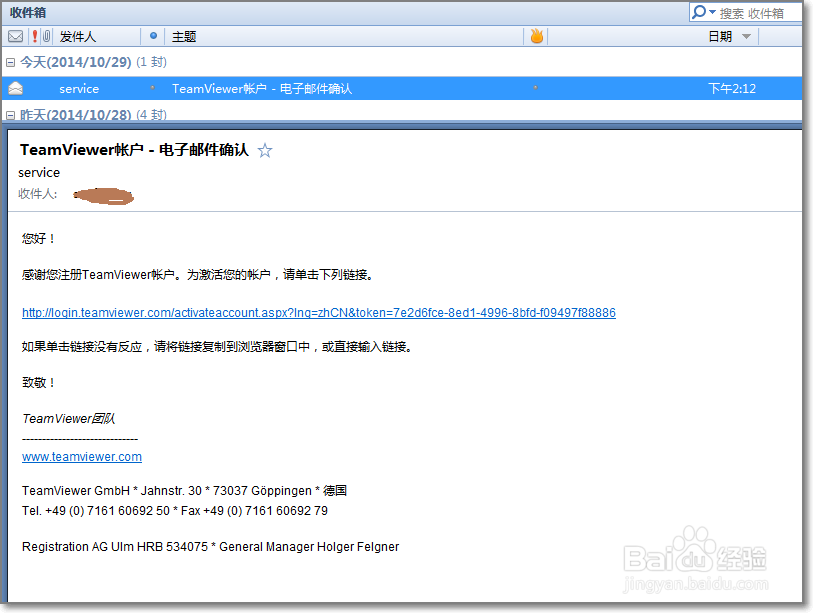Open the search scope dropdown arrow
Viewport: 813px width, 613px height.
[712, 11]
